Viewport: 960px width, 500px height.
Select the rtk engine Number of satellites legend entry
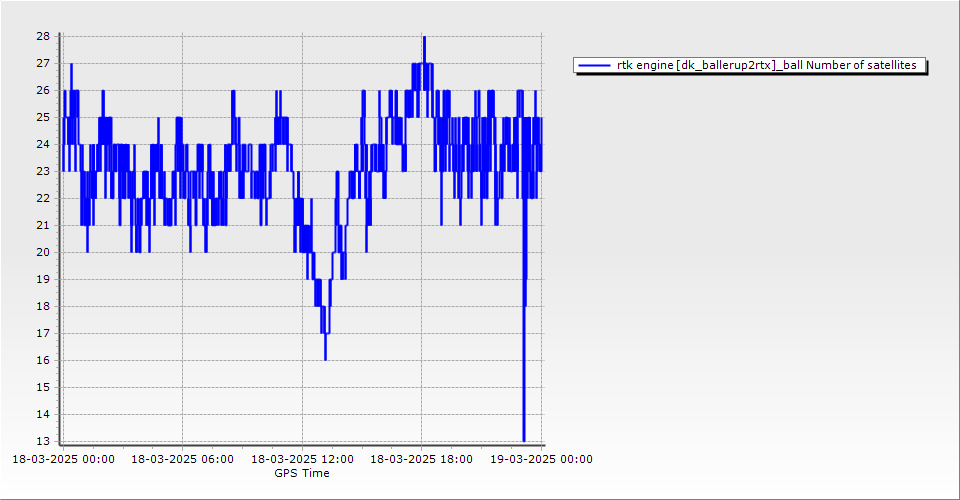coord(750,65)
